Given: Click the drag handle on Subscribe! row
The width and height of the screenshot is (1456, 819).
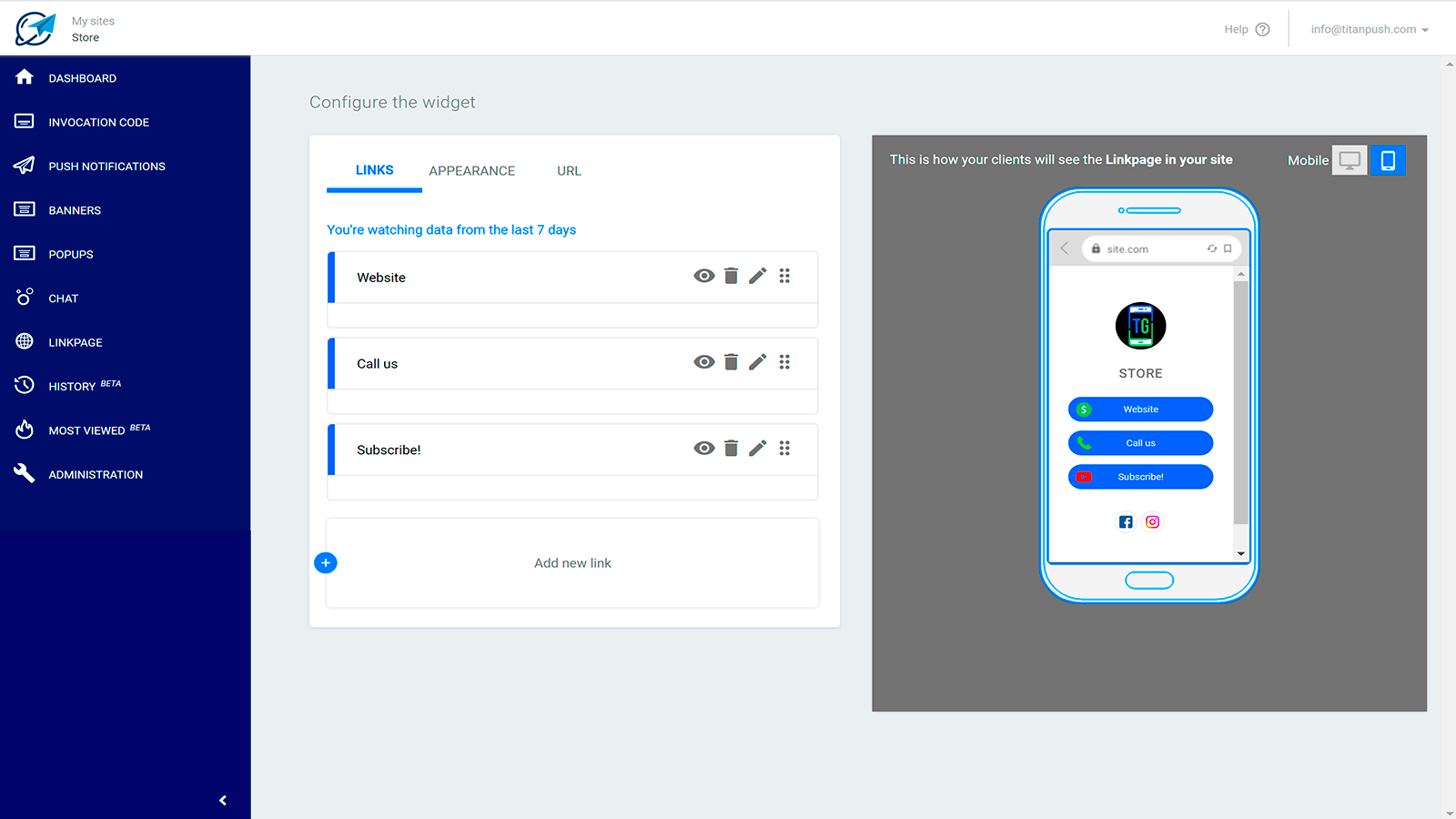Looking at the screenshot, I should (x=784, y=448).
